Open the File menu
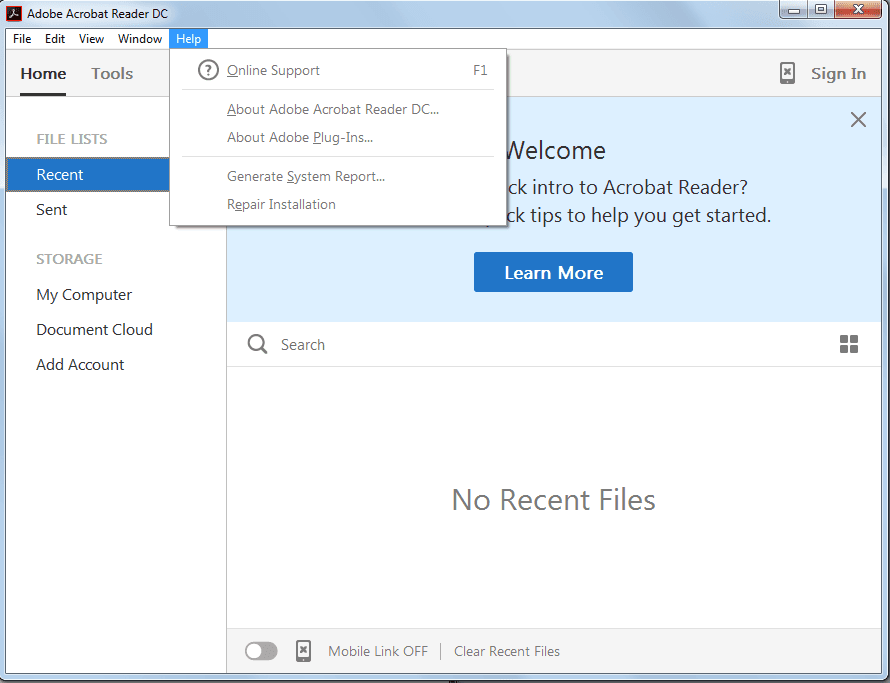Screen dimensions: 890x683 22,39
